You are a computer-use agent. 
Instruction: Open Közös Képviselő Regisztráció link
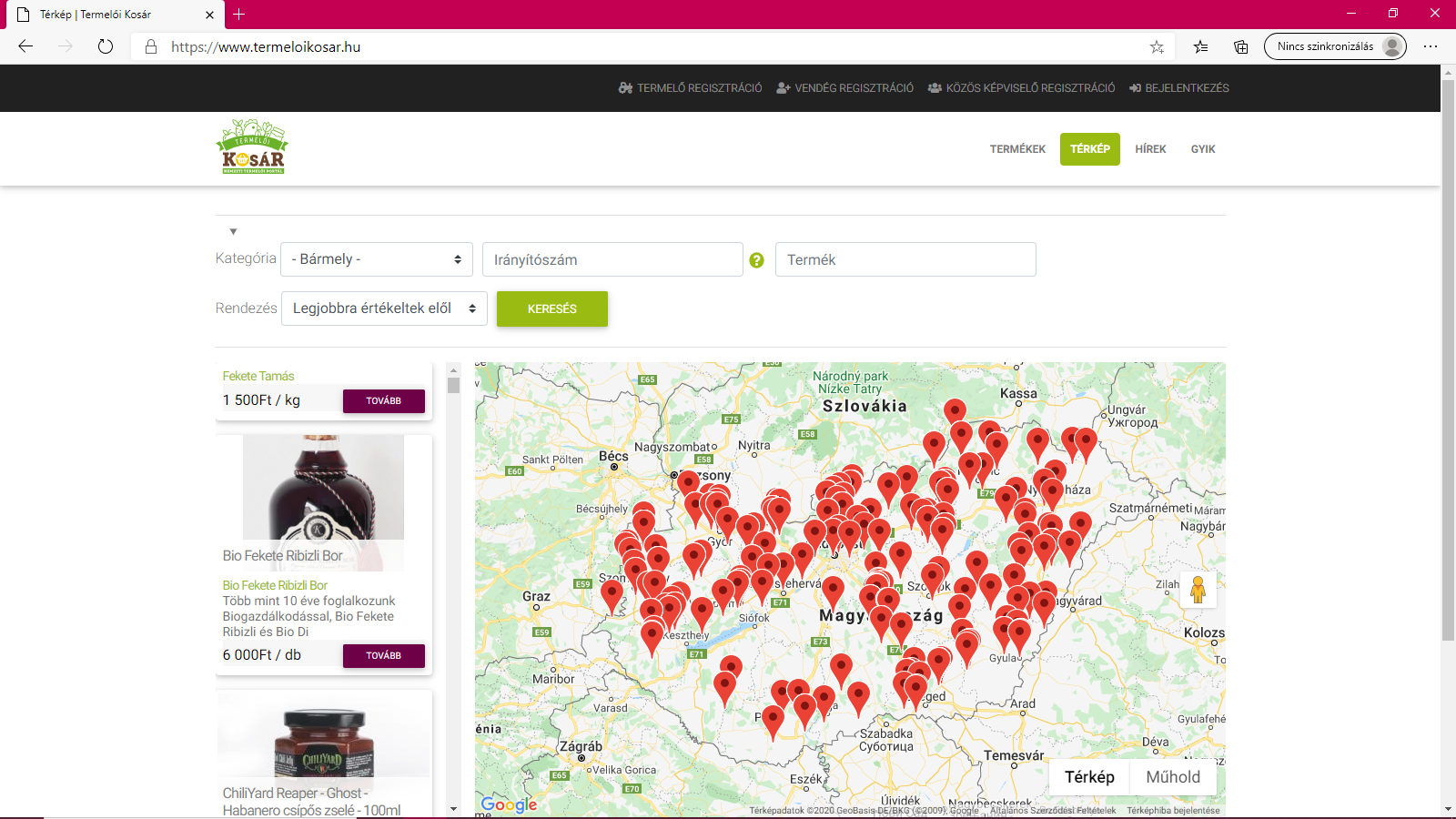[x=1021, y=88]
